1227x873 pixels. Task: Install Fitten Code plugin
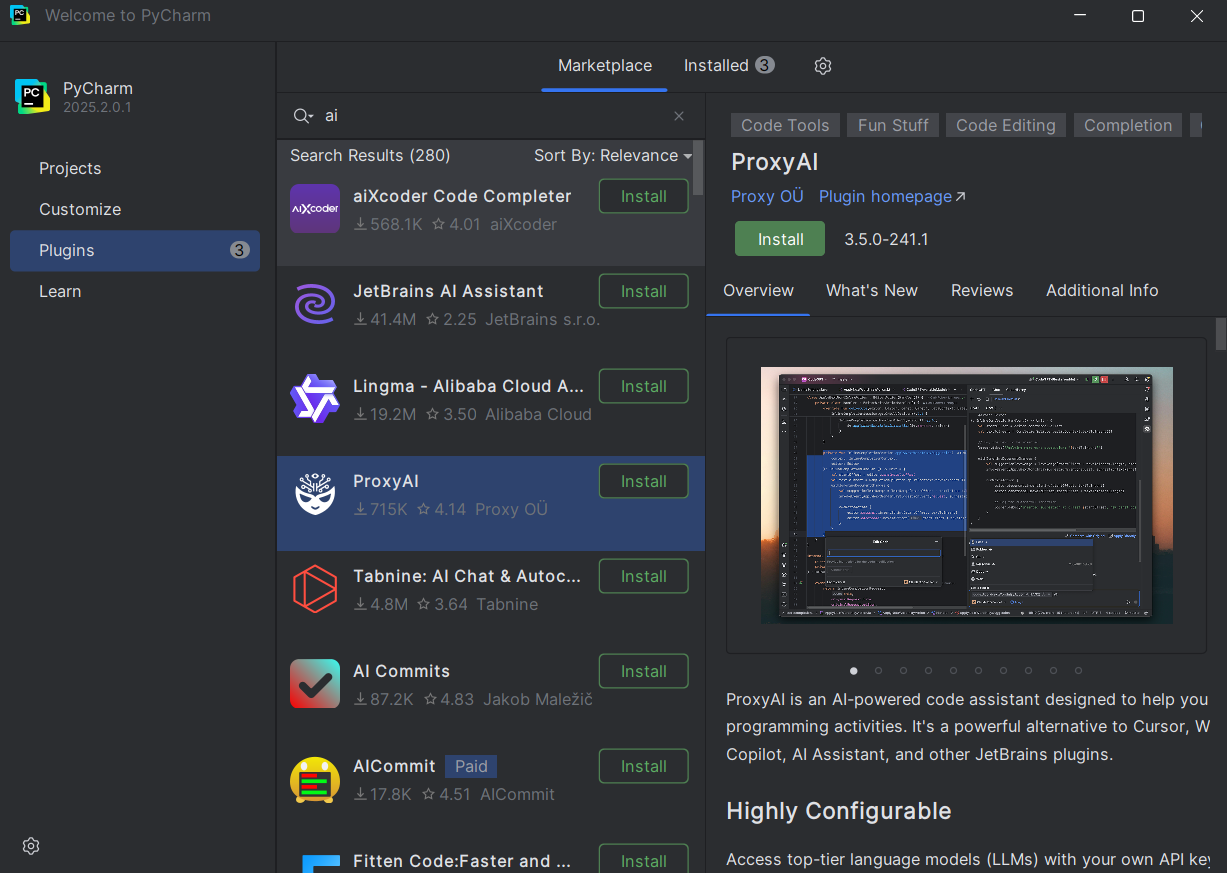coord(644,859)
